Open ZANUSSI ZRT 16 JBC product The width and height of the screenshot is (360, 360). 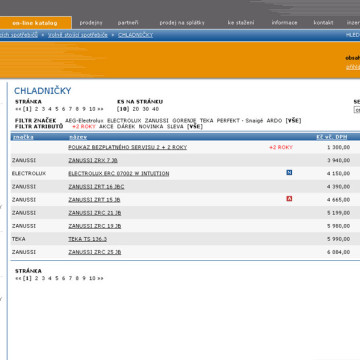click(96, 187)
